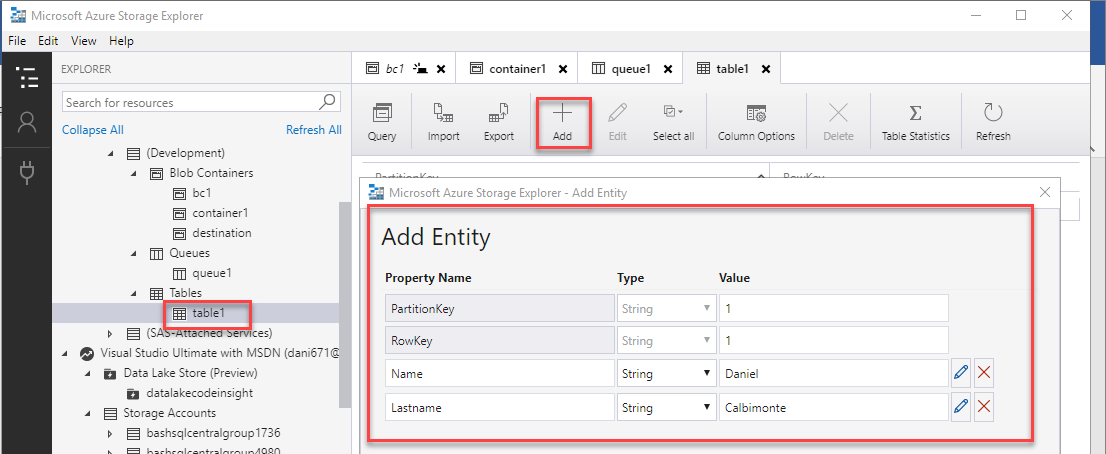The width and height of the screenshot is (1106, 454).
Task: Click the Refresh All link
Action: point(313,130)
